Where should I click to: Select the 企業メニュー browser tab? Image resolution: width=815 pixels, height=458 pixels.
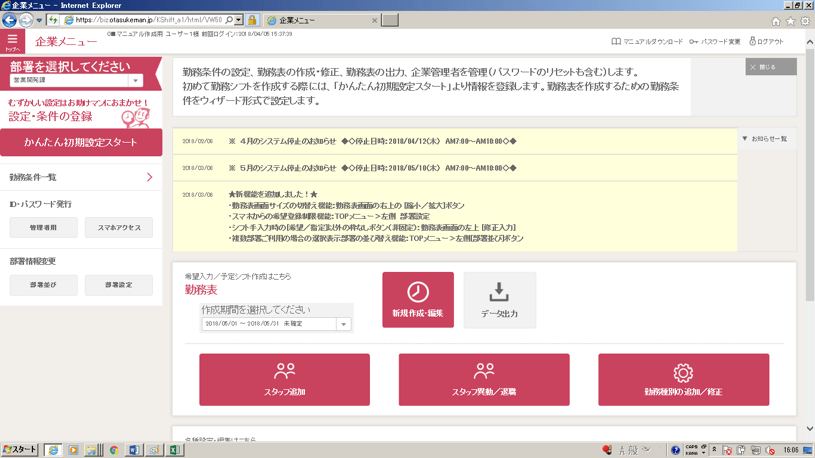pos(320,20)
